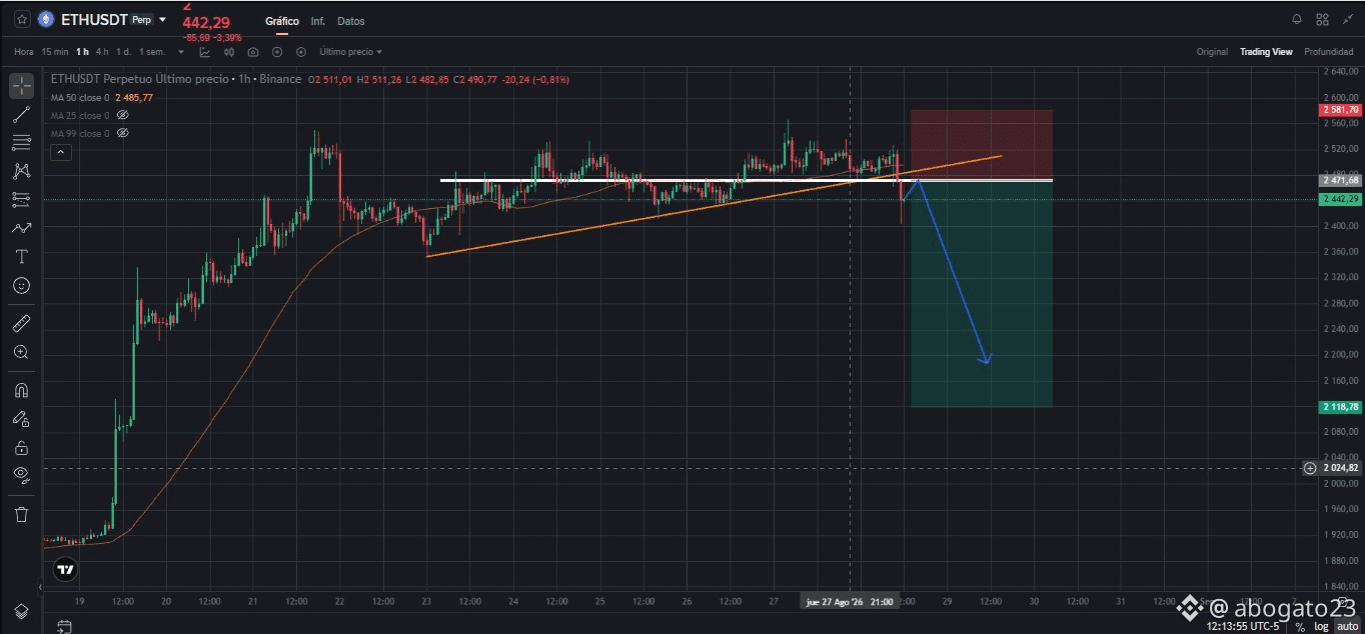Click the 2 471,68 entry price label
1365x634 pixels.
pos(1340,180)
